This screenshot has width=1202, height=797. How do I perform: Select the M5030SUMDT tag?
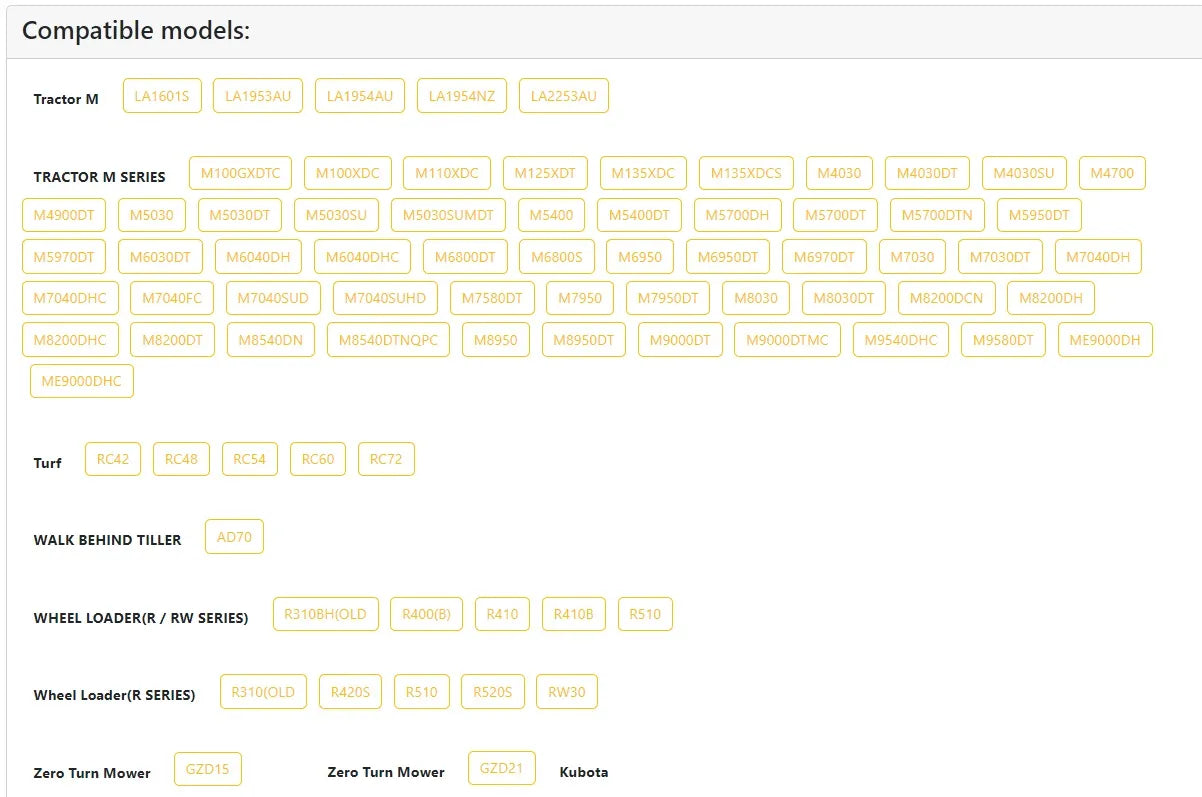coord(448,215)
